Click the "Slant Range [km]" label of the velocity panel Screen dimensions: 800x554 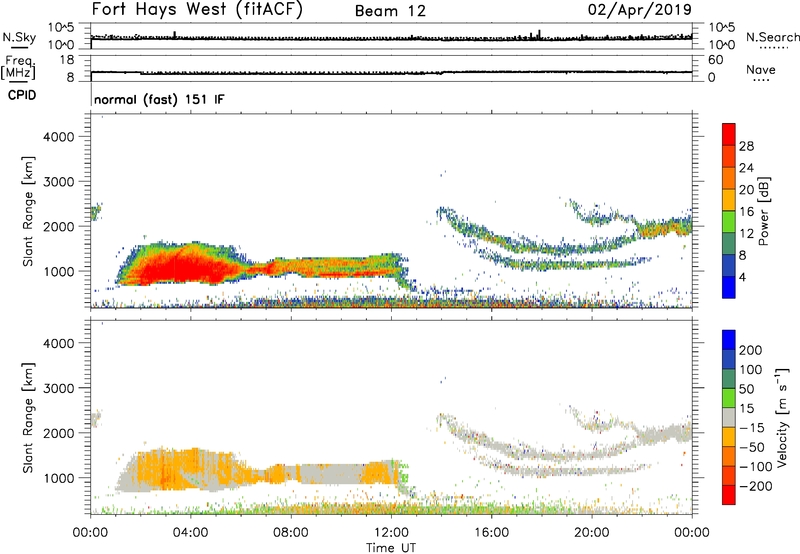pos(28,418)
